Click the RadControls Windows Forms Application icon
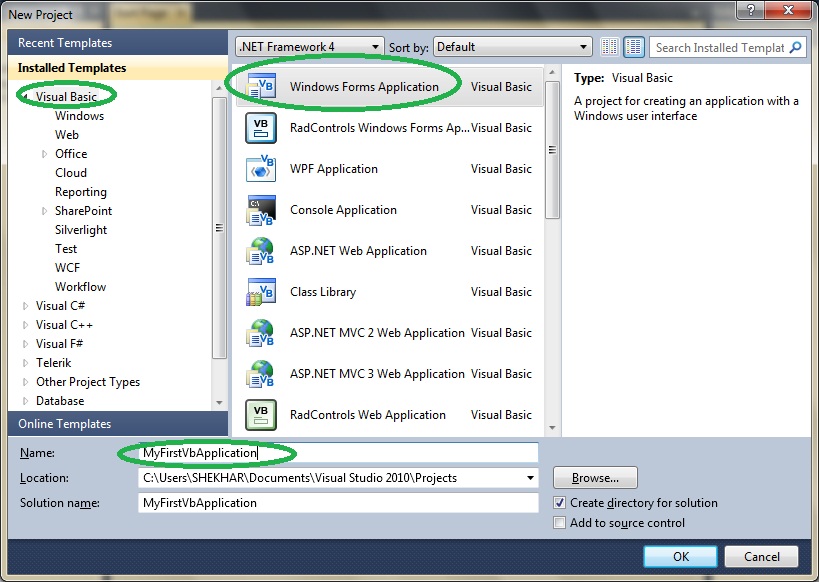The width and height of the screenshot is (819, 582). click(261, 128)
